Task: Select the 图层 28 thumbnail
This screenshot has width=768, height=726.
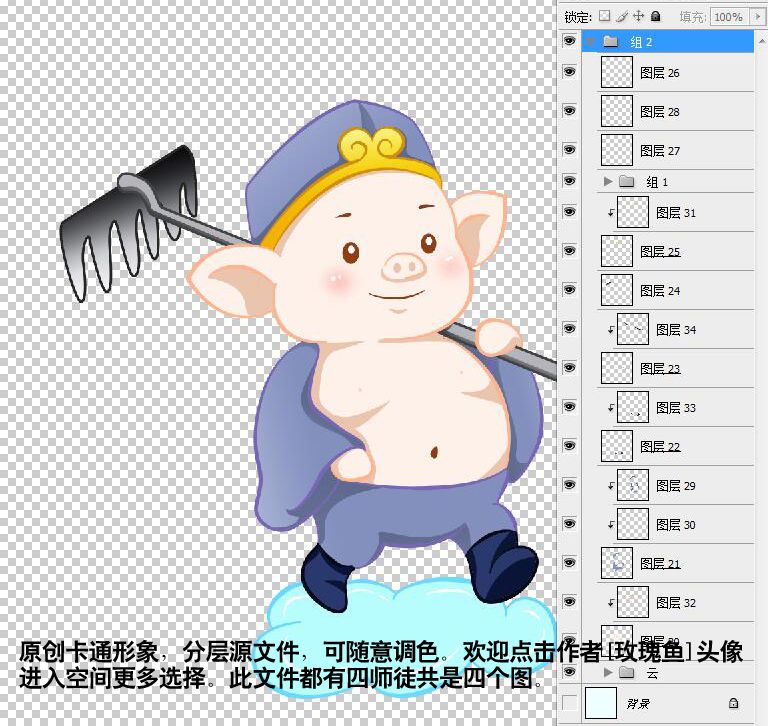Action: (617, 111)
